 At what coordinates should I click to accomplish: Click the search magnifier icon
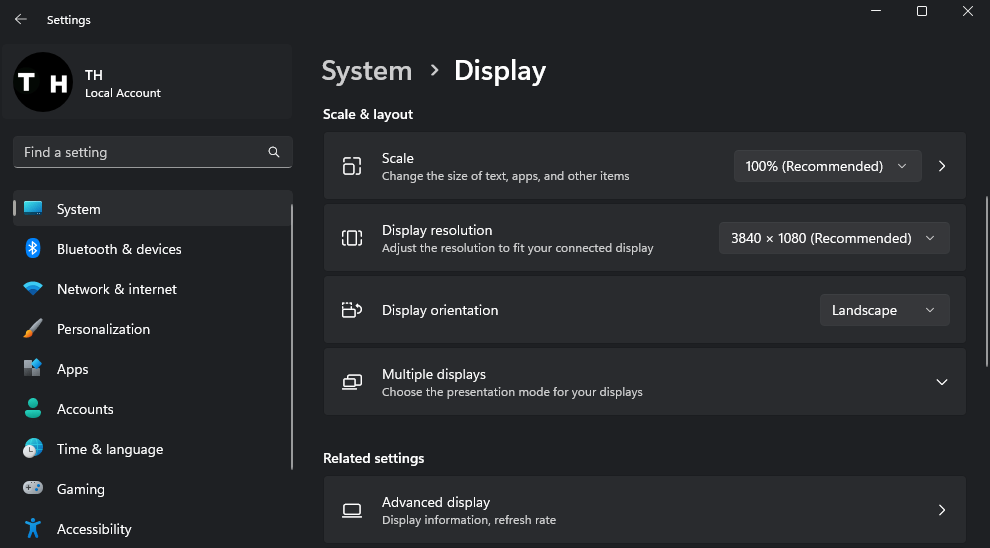pos(274,152)
